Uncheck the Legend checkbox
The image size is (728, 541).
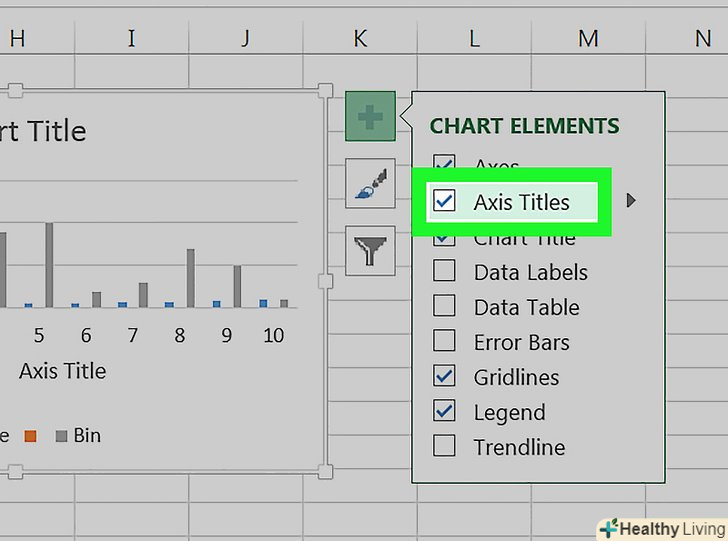pyautogui.click(x=444, y=412)
